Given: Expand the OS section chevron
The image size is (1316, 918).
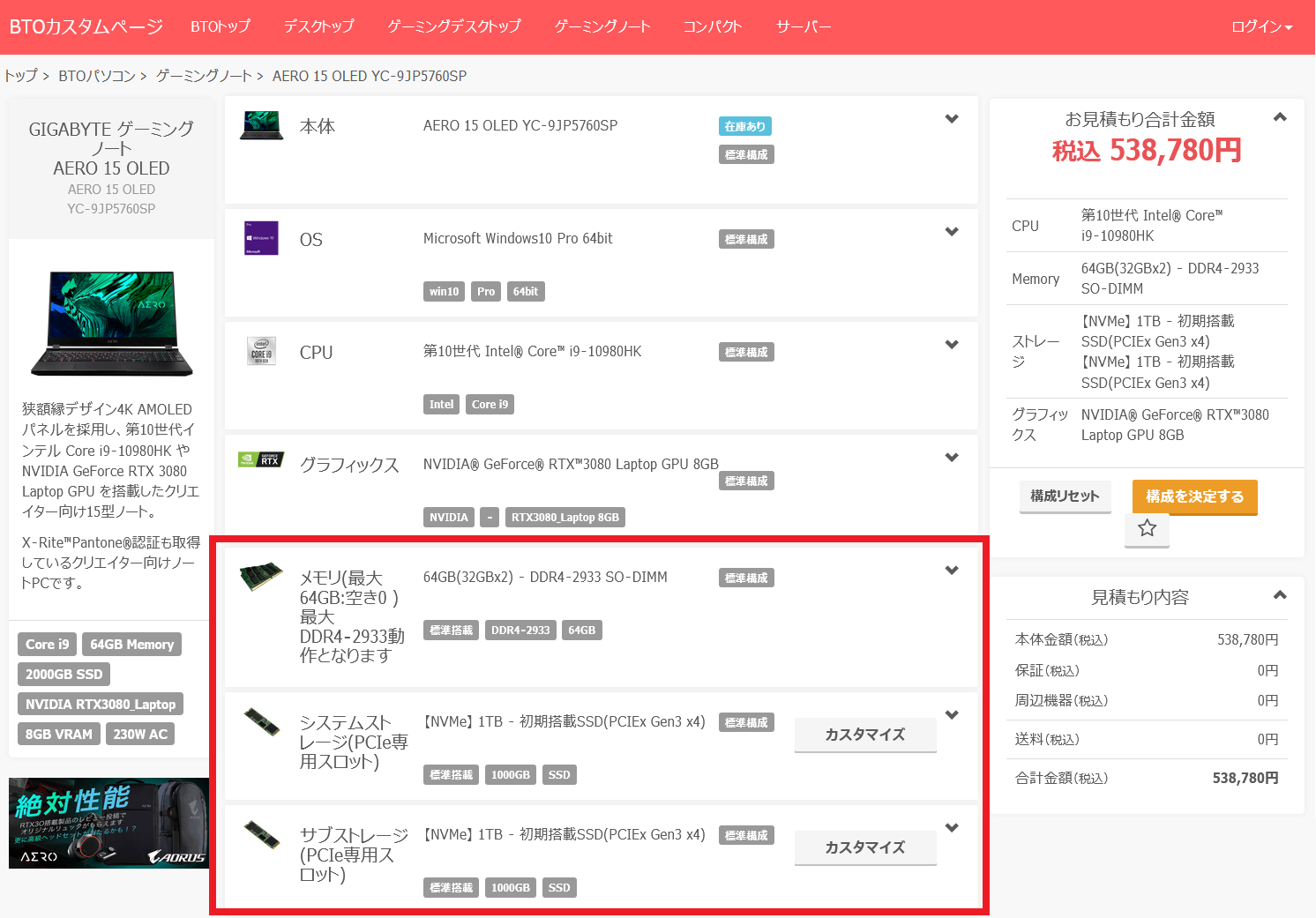Looking at the screenshot, I should (952, 232).
